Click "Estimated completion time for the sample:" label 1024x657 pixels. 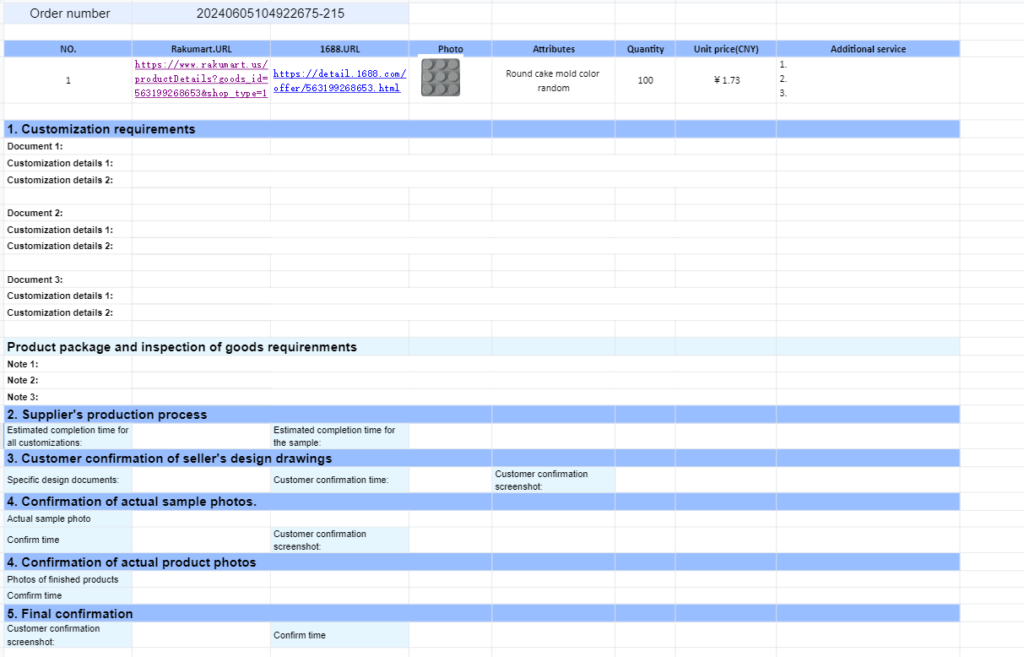[334, 436]
